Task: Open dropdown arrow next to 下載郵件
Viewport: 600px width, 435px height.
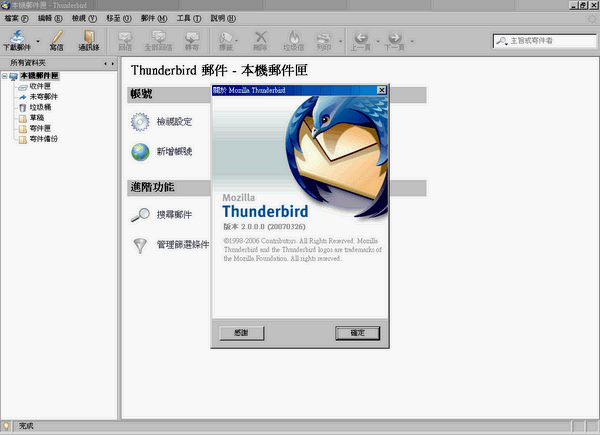Action: [38, 42]
